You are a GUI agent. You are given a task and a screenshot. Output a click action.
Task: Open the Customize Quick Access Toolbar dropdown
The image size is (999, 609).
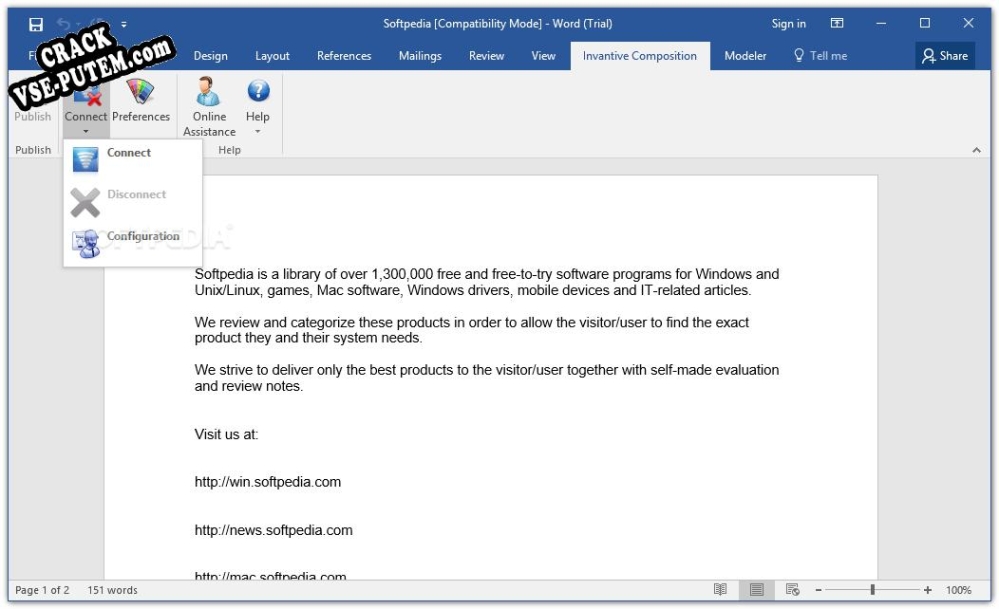pos(124,24)
